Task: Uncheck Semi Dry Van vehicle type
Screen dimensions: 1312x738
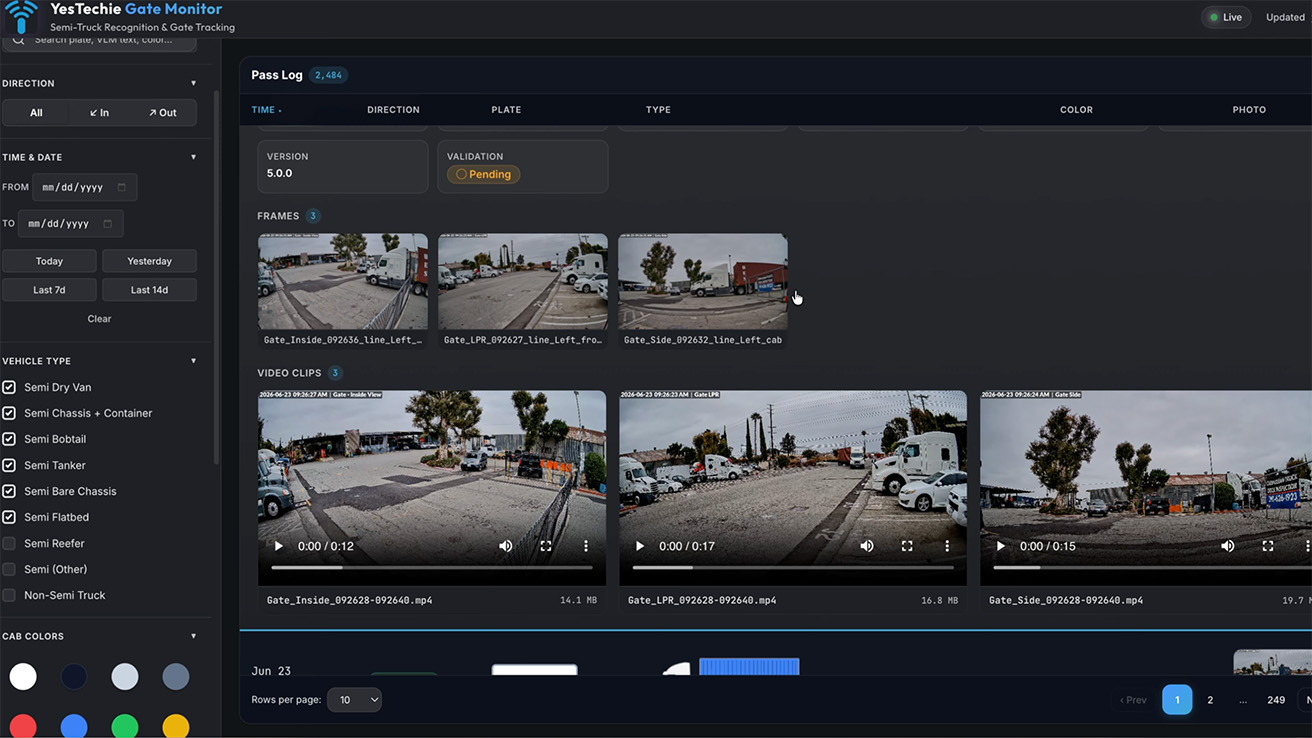Action: point(9,387)
